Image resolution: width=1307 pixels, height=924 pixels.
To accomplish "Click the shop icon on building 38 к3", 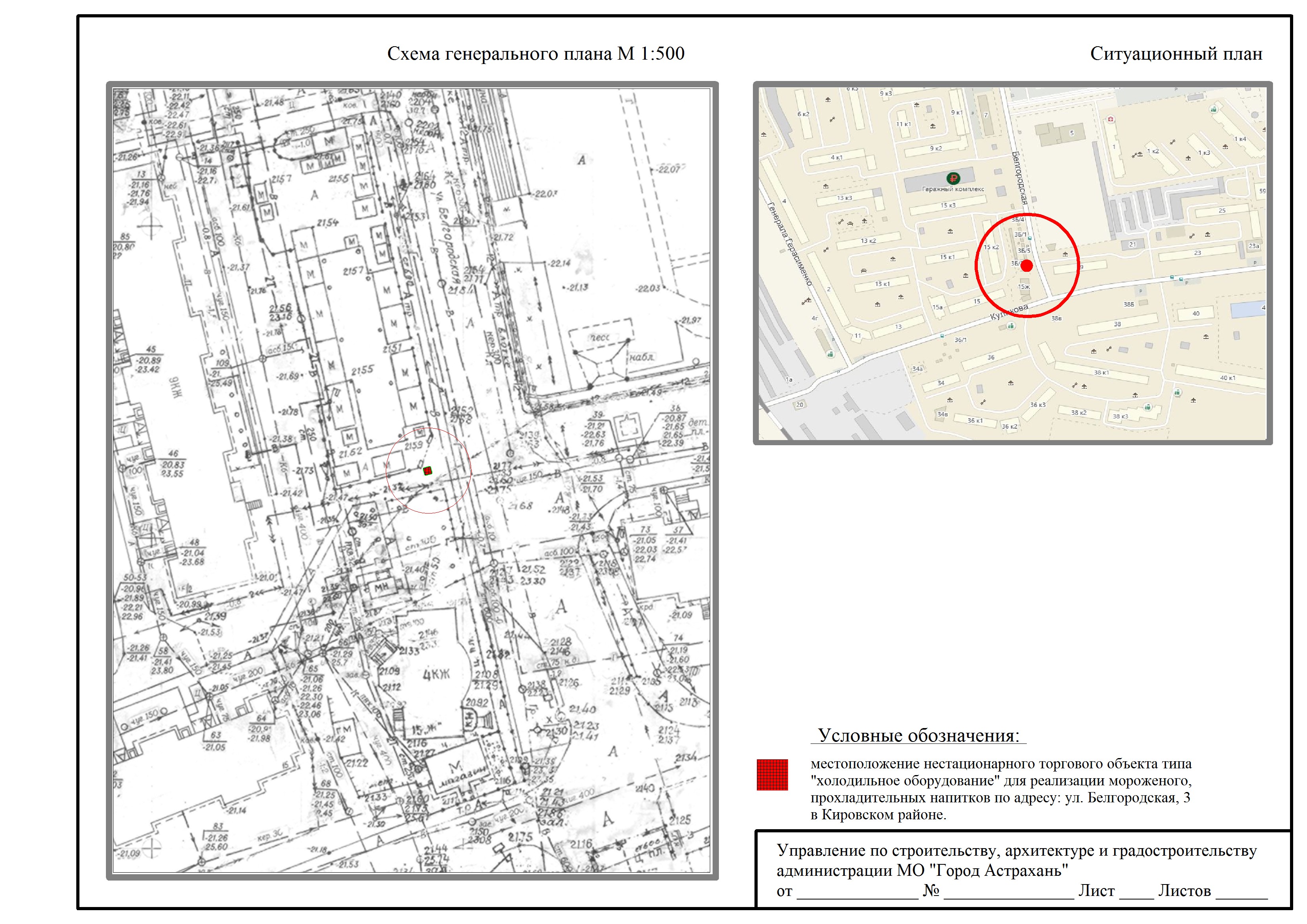I will pos(1148,407).
